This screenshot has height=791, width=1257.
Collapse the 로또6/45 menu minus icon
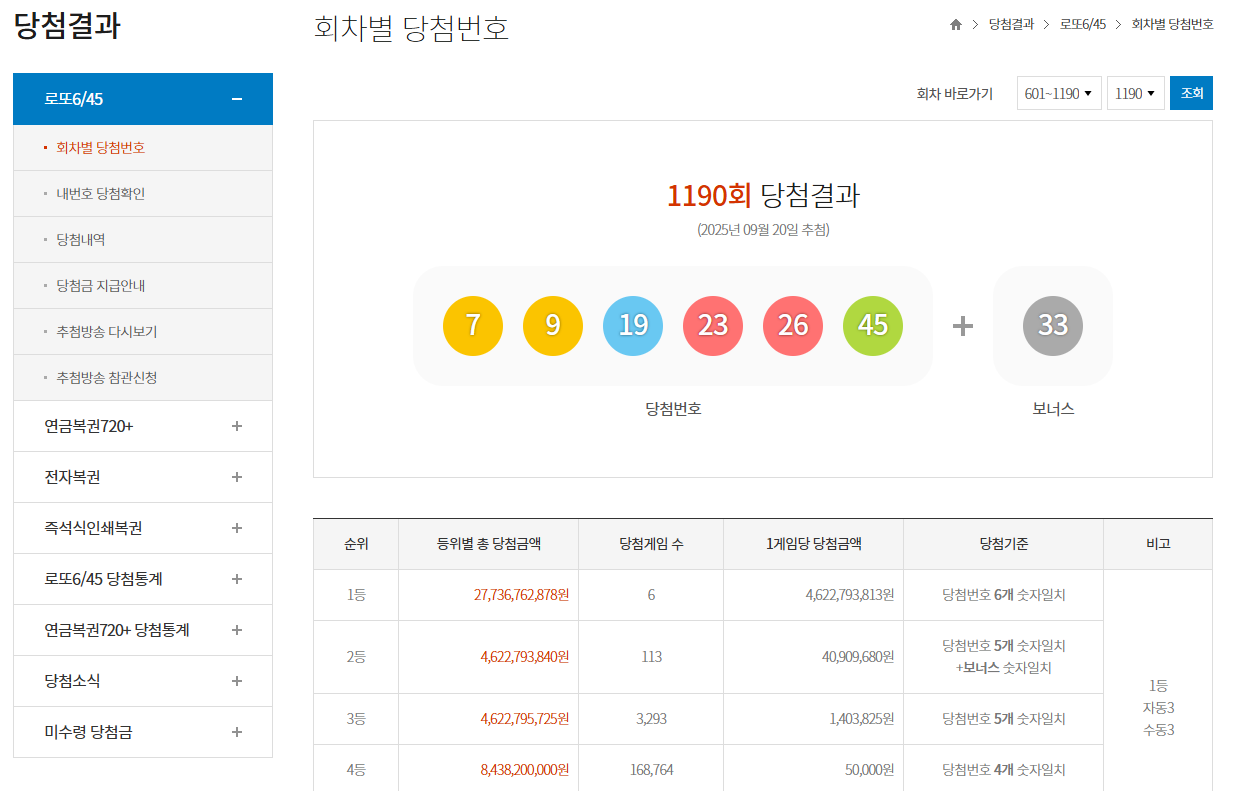[x=237, y=99]
